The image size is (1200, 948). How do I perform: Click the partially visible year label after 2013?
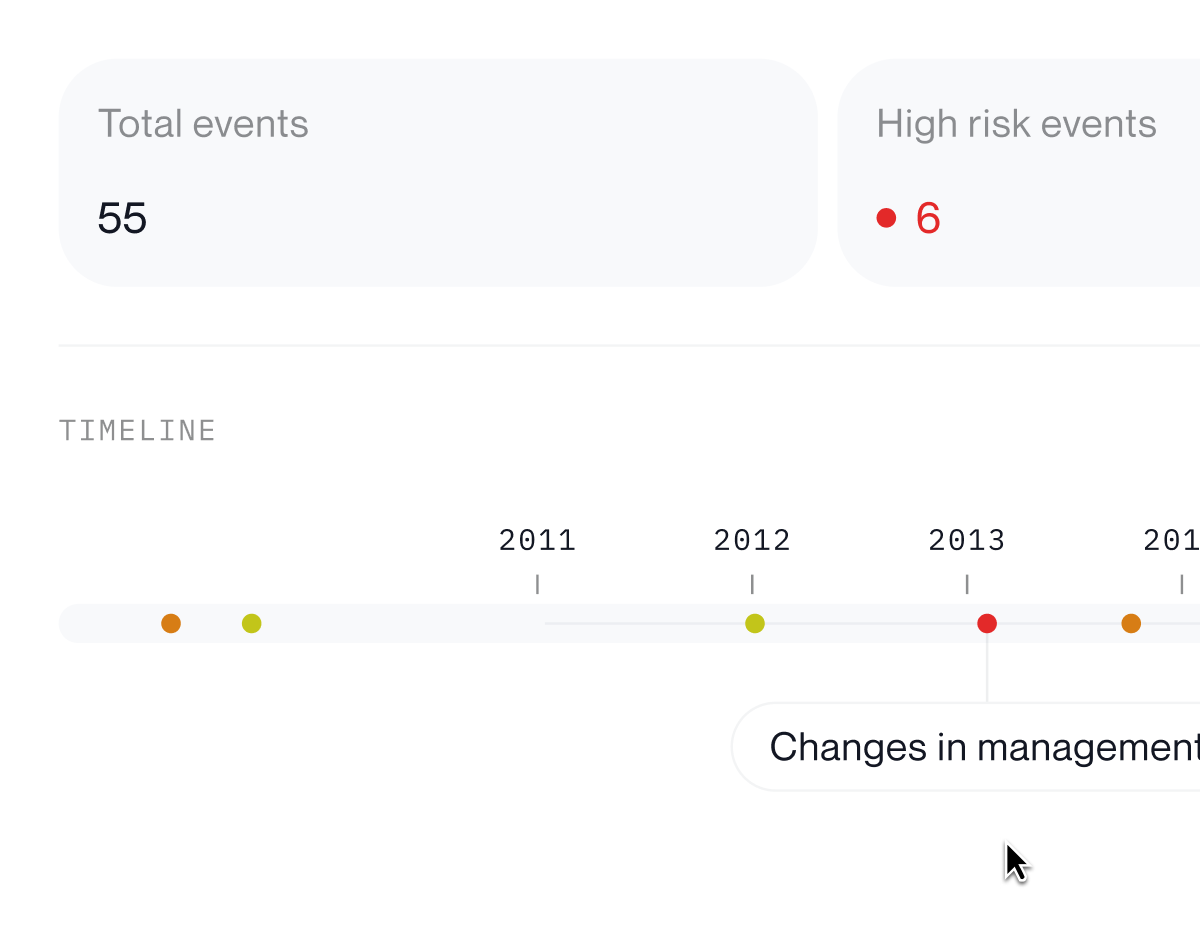1172,541
